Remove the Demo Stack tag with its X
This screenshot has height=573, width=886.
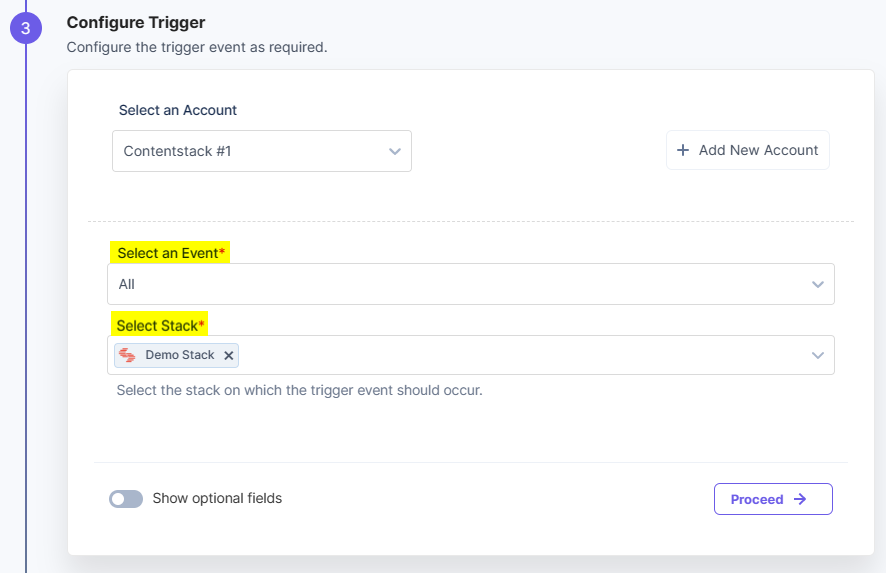(229, 355)
